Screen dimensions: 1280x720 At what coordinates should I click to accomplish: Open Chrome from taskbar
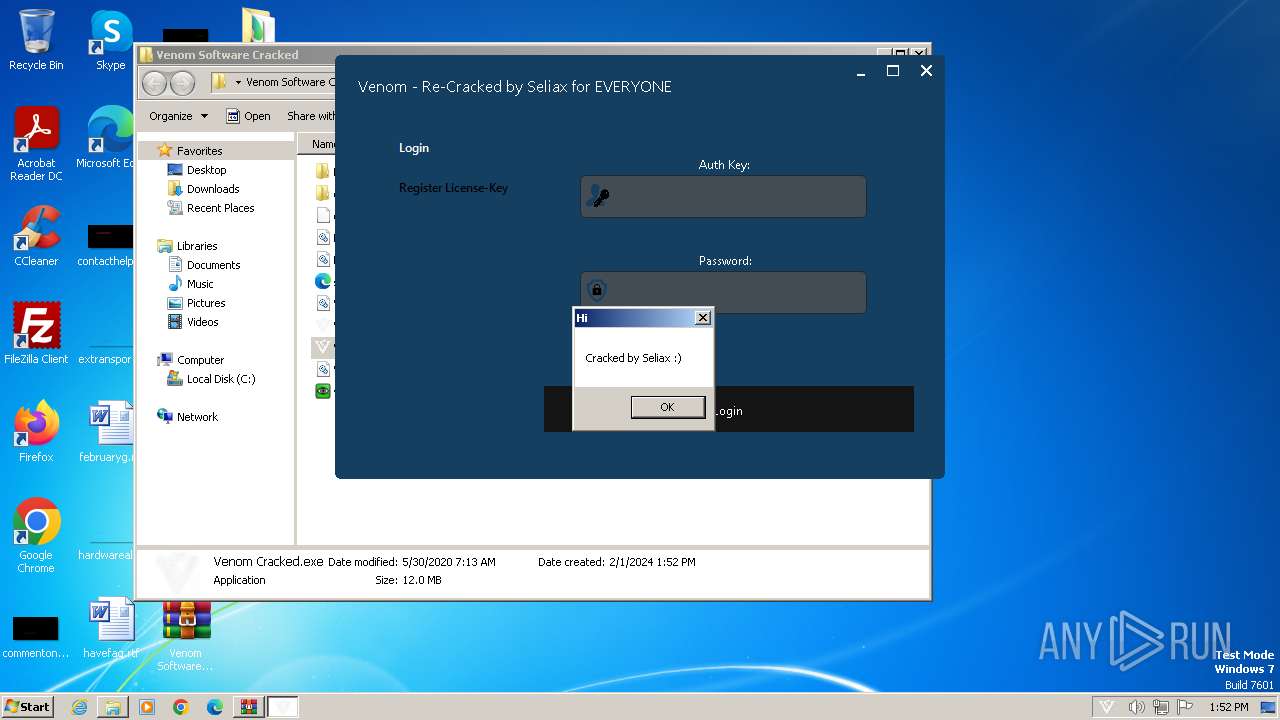pos(181,707)
